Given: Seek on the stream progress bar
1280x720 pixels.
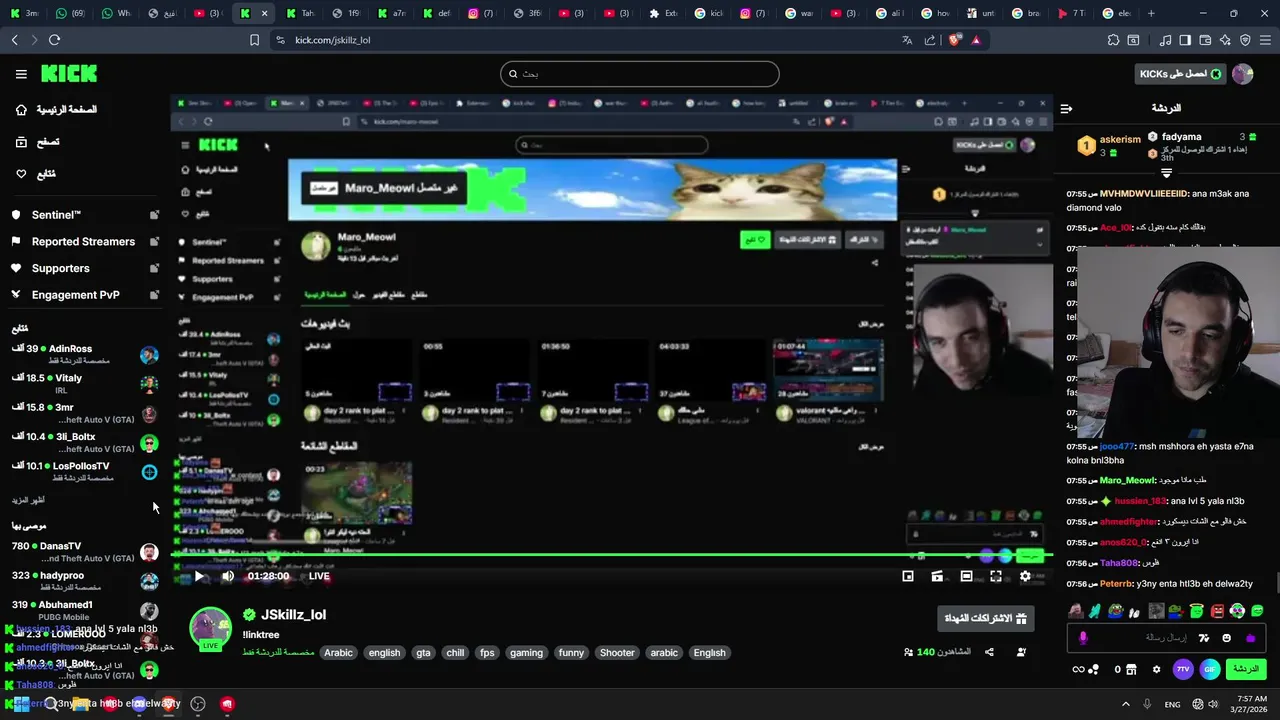Looking at the screenshot, I should point(611,555).
